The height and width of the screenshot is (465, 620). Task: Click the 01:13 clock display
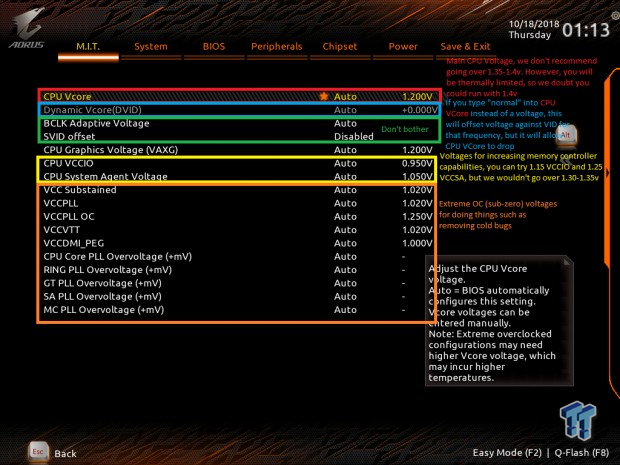[586, 30]
